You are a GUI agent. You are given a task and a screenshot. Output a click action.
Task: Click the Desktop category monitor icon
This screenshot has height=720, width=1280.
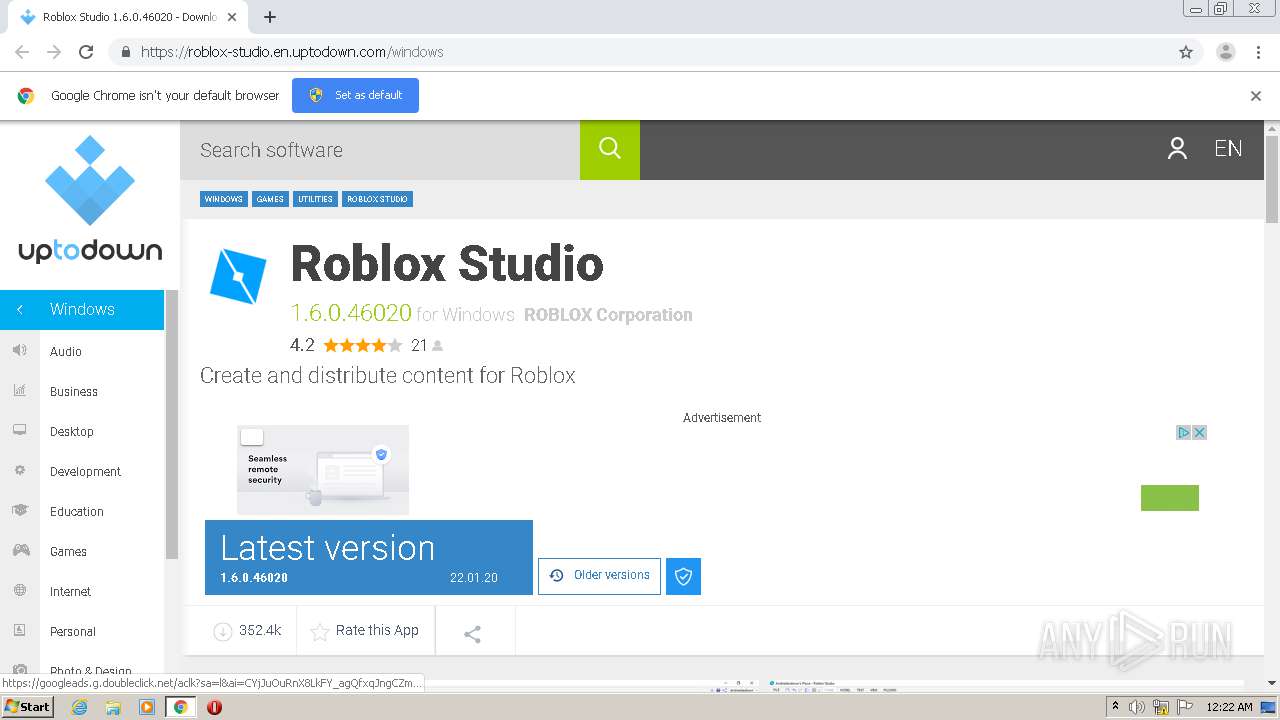[19, 430]
